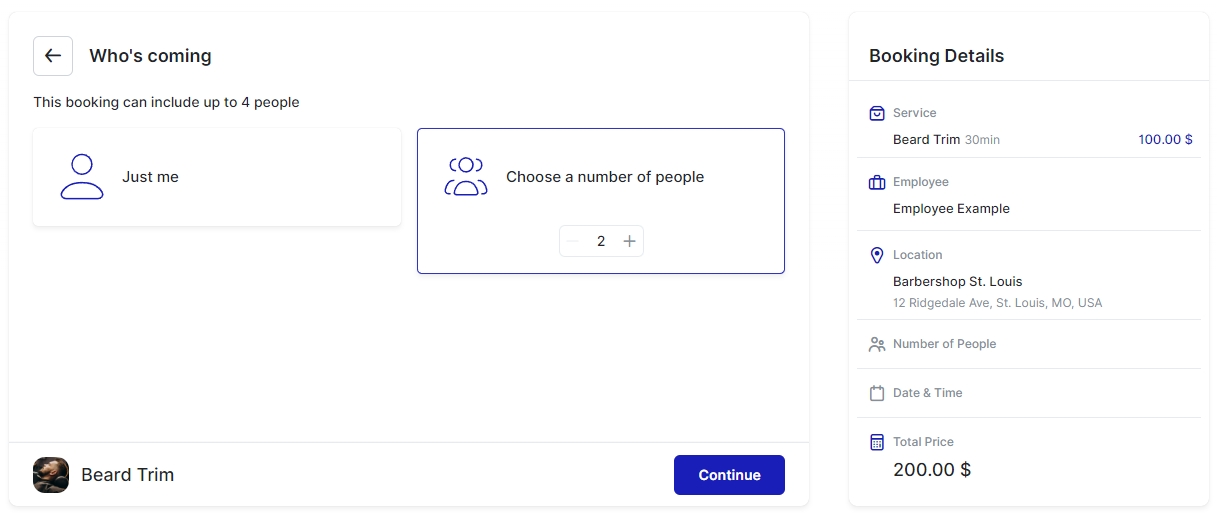Click the Employee briefcase icon
Viewport: 1217px width, 514px height.
click(x=877, y=182)
